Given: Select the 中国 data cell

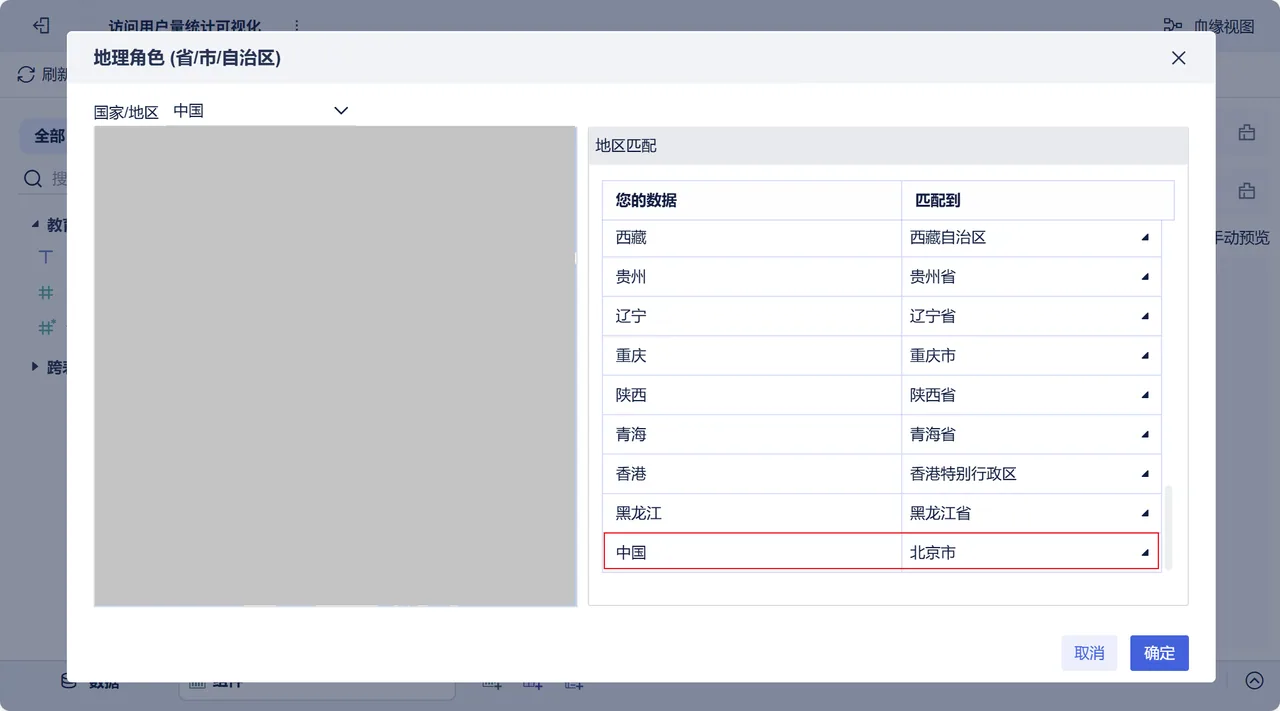Looking at the screenshot, I should (752, 552).
